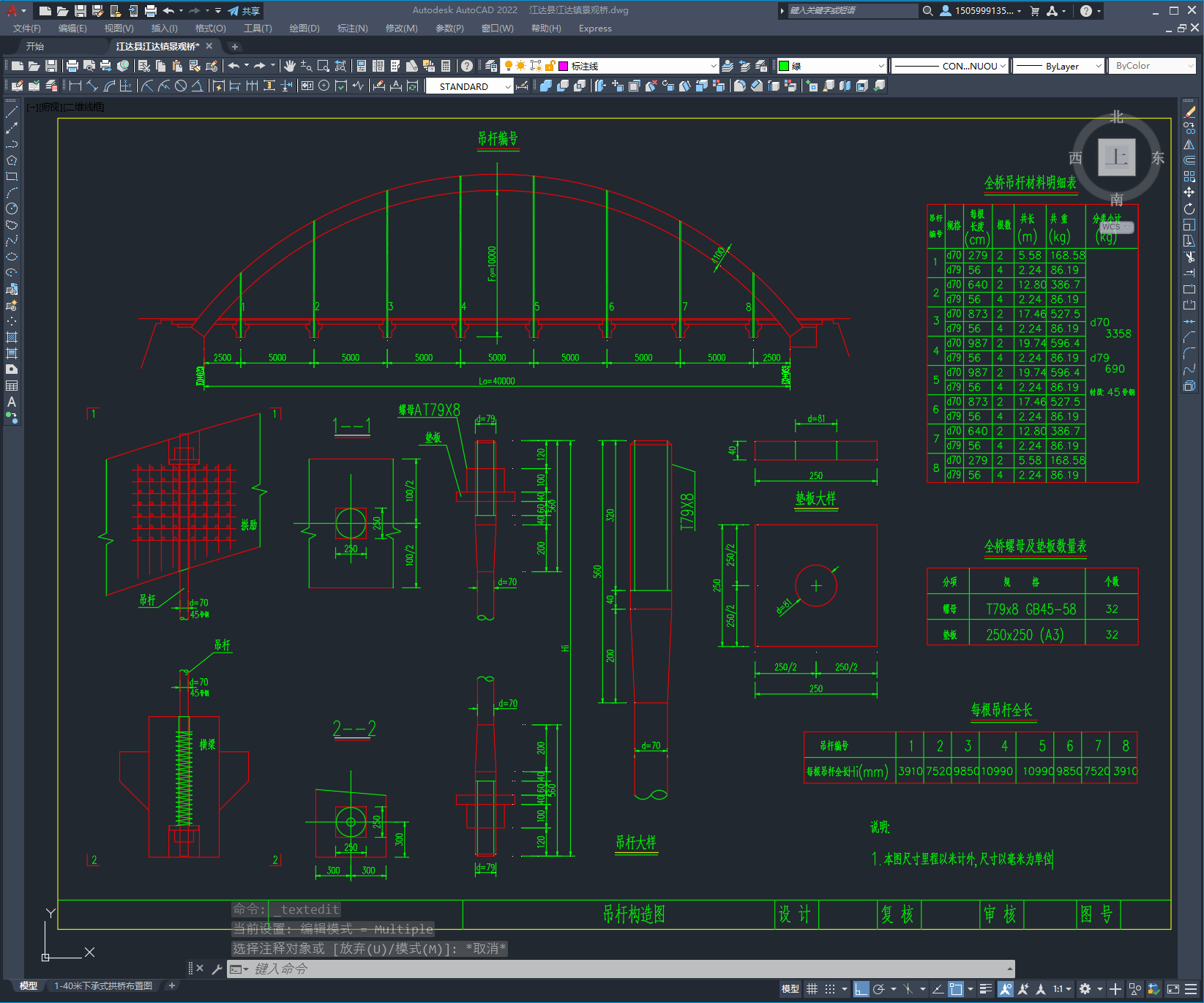Open the 文件(F) menu

(x=27, y=29)
